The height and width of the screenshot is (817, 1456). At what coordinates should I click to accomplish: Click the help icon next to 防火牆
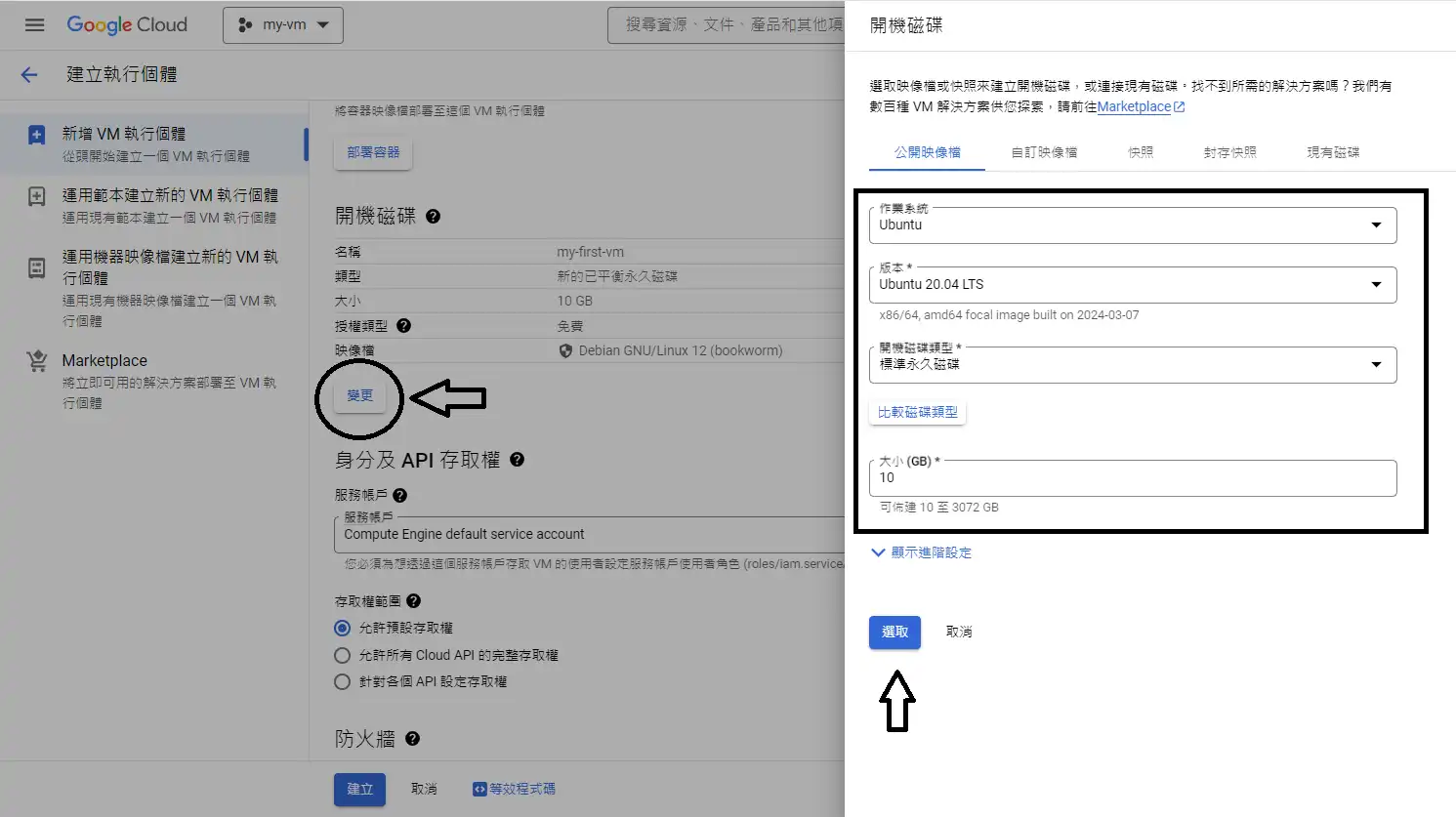pyautogui.click(x=412, y=739)
